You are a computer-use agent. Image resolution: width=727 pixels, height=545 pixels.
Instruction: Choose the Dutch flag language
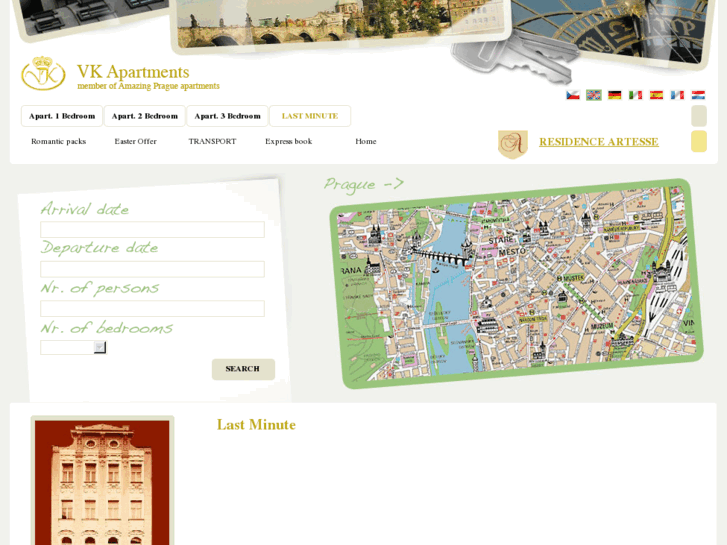698,95
